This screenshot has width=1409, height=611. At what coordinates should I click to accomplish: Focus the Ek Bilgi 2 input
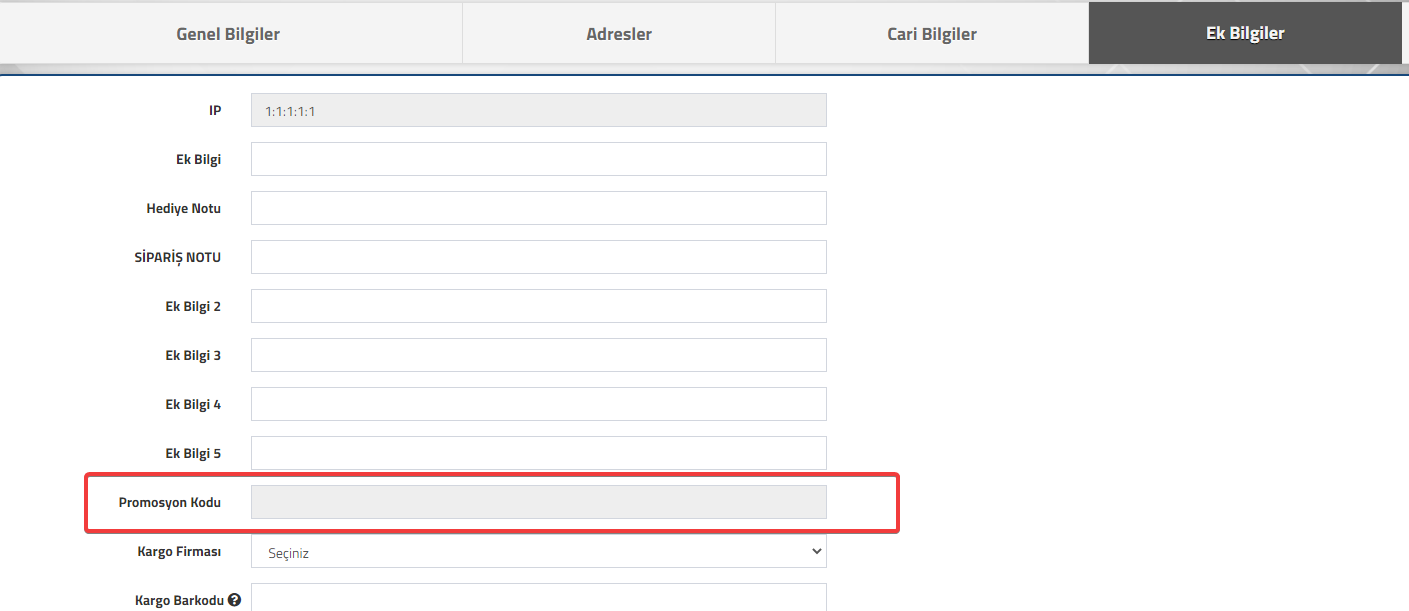tap(539, 306)
